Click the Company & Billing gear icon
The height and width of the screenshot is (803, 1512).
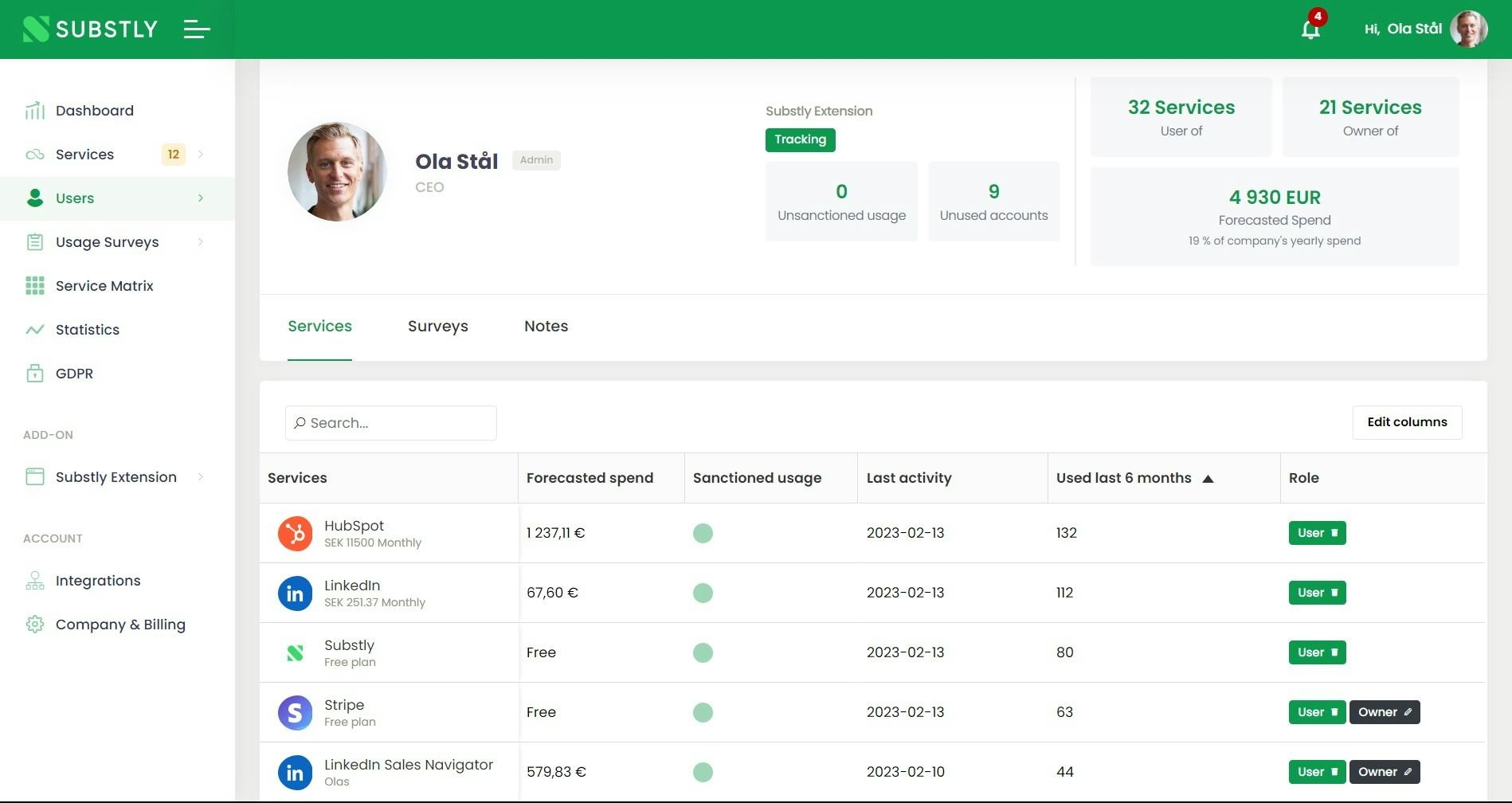pos(35,625)
